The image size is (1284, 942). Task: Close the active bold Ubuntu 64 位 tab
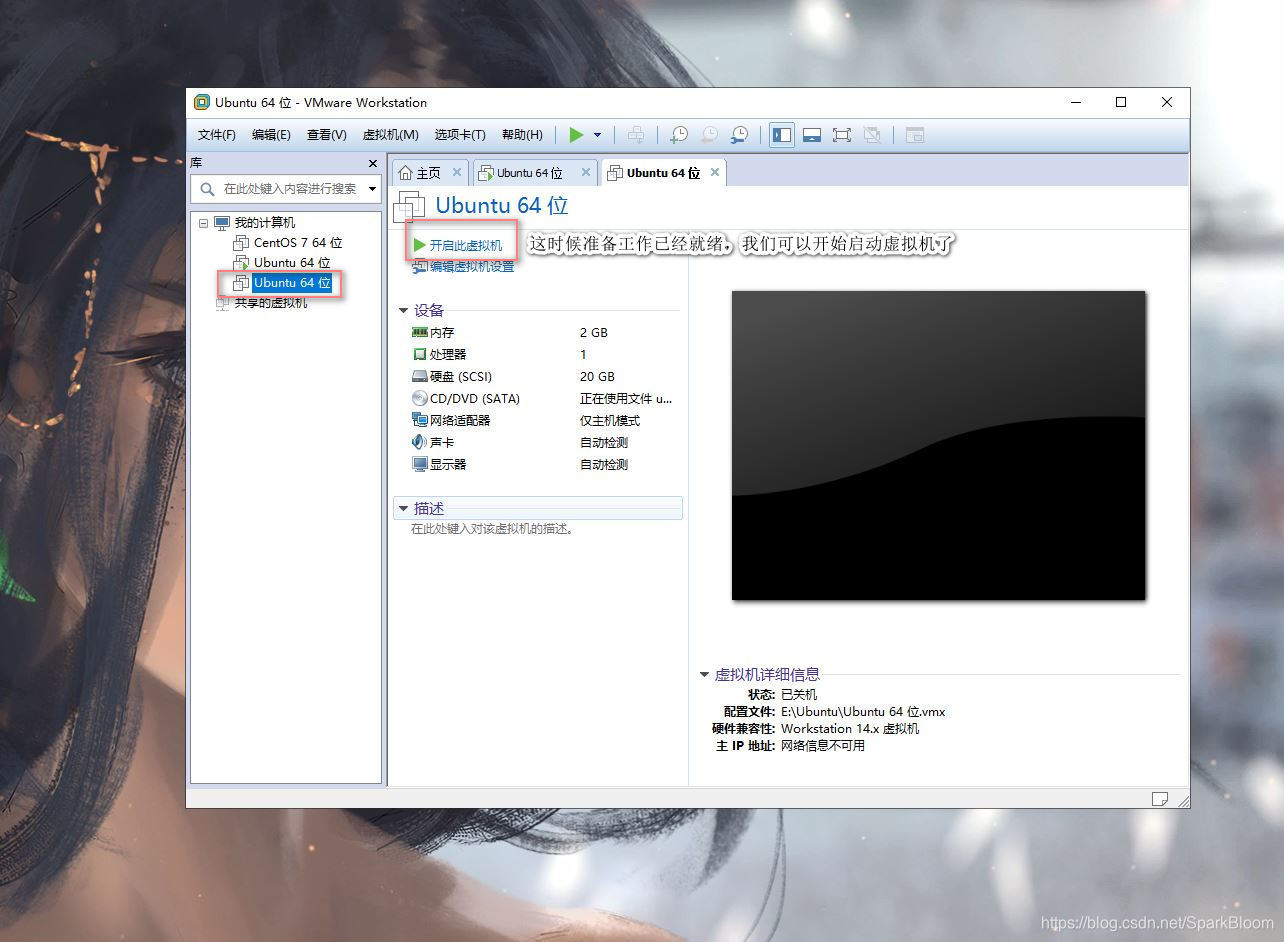point(715,172)
